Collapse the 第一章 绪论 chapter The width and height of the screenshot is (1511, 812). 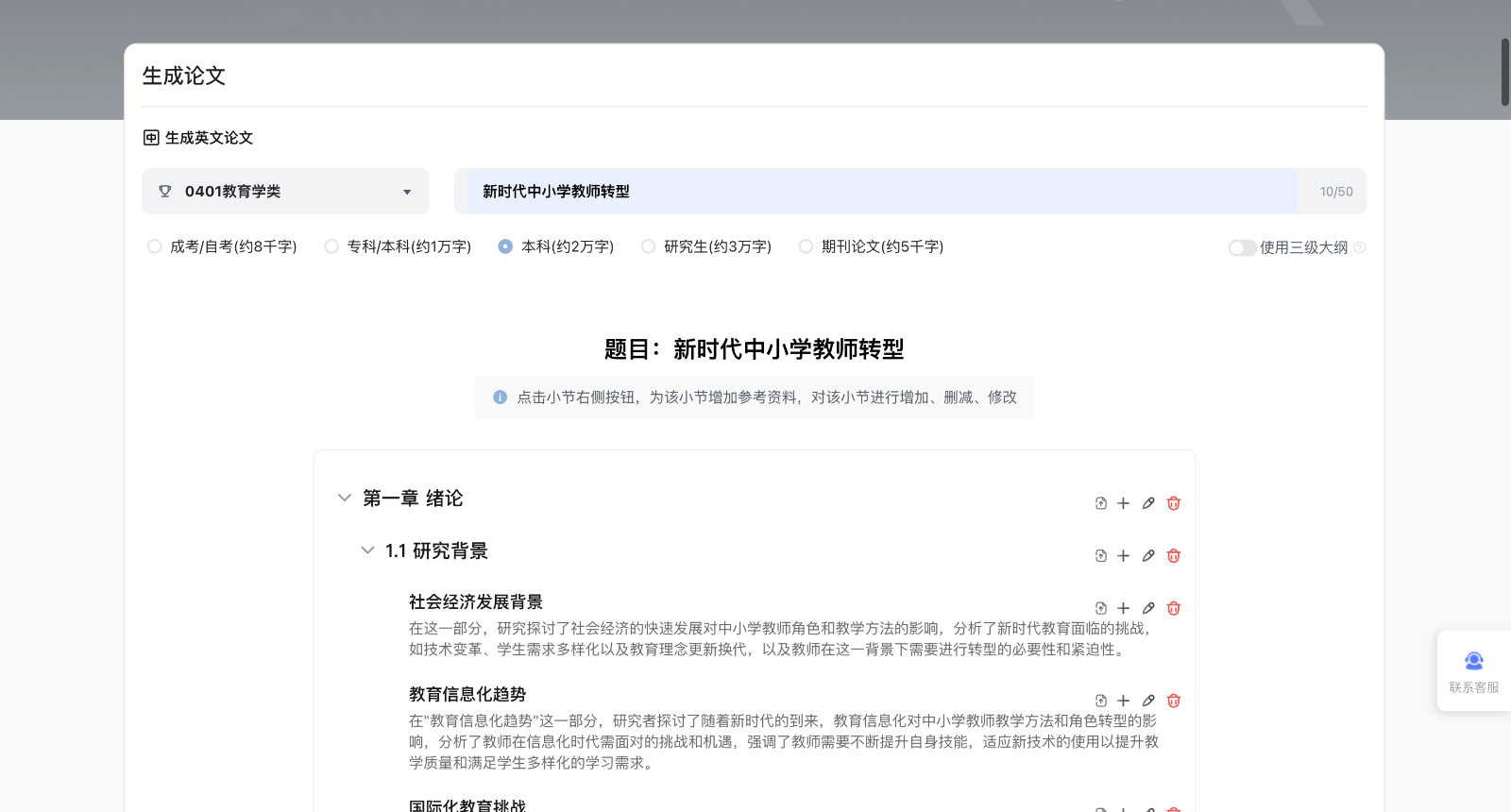[344, 498]
